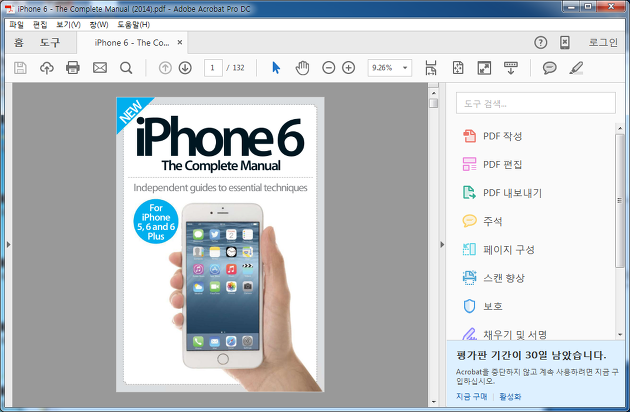630x412 pixels.
Task: Expand the left navigation pane arrow
Action: 8,244
